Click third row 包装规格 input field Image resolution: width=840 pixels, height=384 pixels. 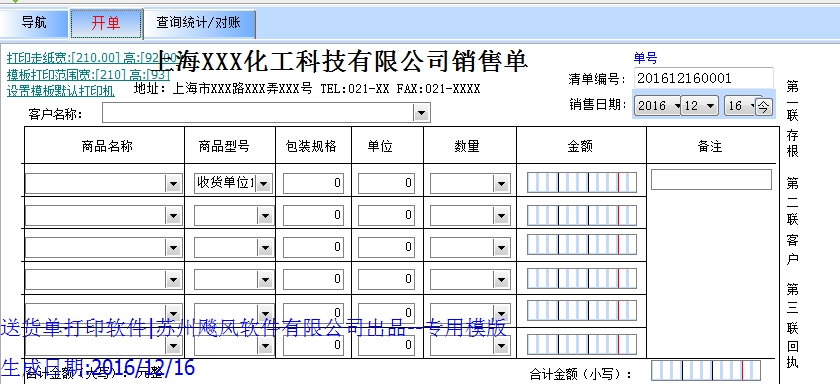(313, 247)
